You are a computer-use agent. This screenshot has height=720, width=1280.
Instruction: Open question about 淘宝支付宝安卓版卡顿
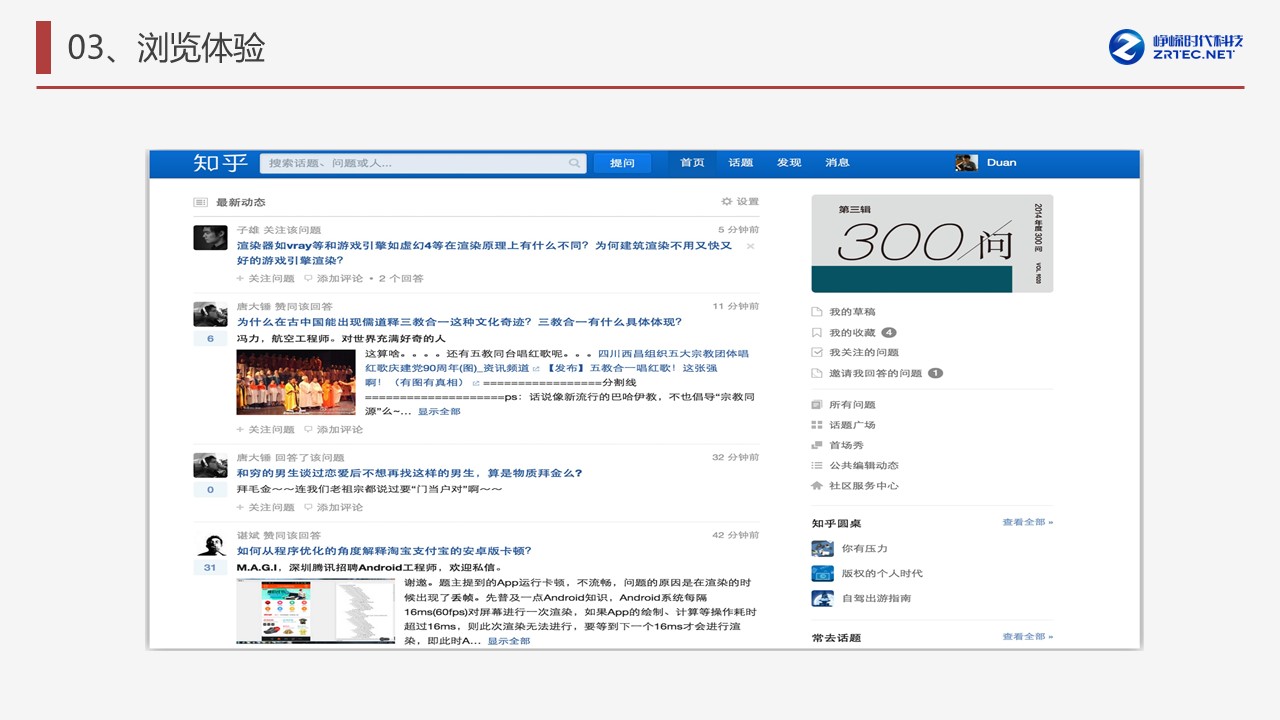[x=384, y=551]
